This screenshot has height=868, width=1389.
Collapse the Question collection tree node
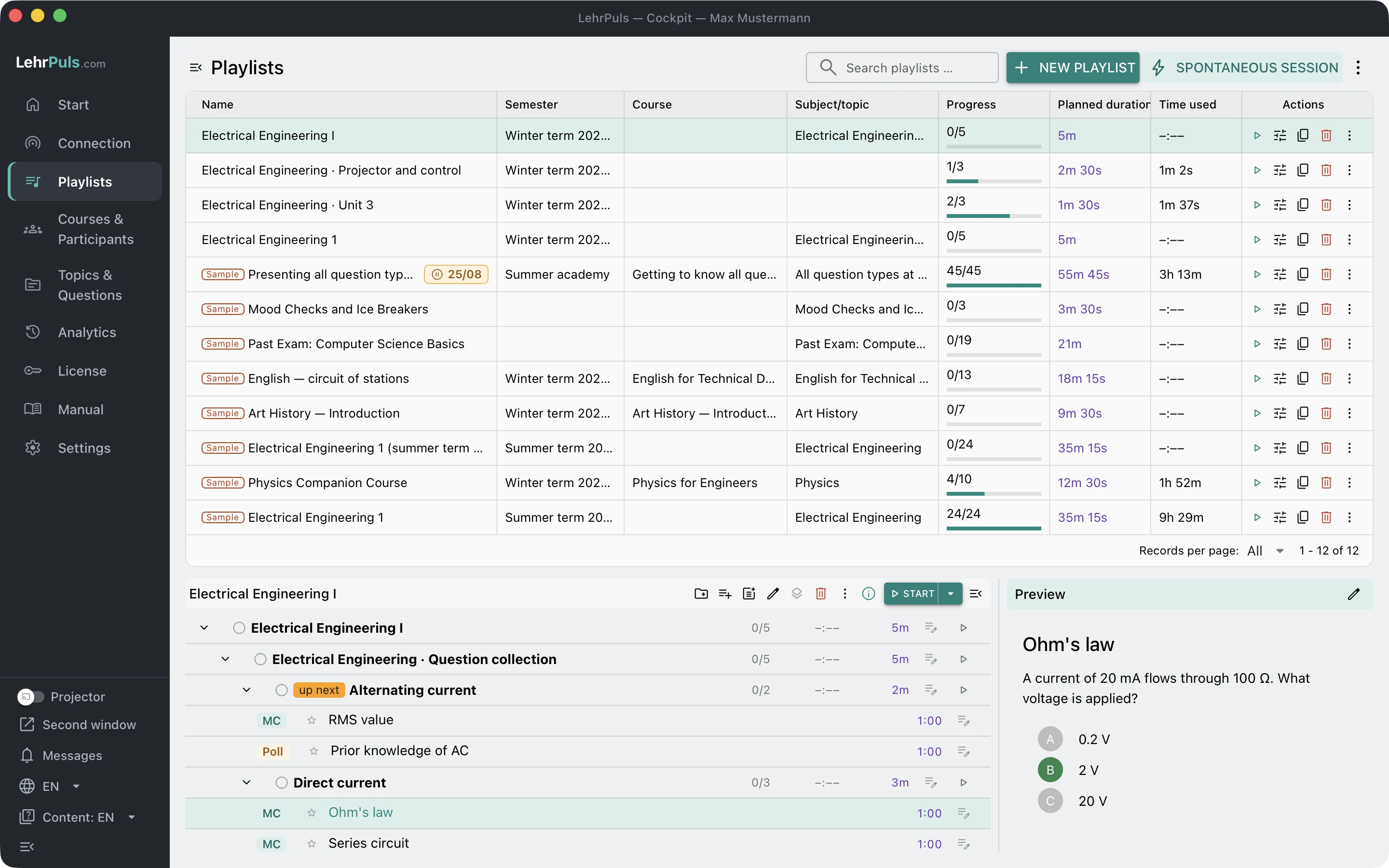tap(225, 659)
